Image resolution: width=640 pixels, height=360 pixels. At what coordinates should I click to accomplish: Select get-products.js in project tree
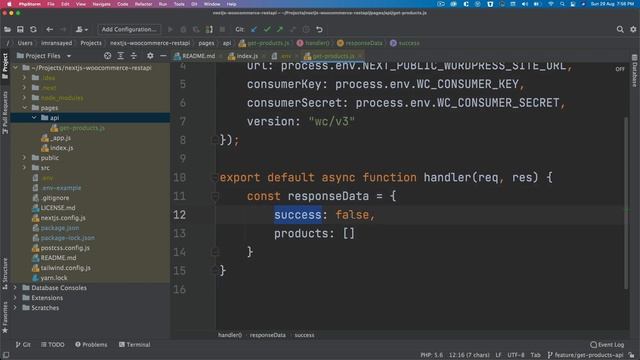82,128
